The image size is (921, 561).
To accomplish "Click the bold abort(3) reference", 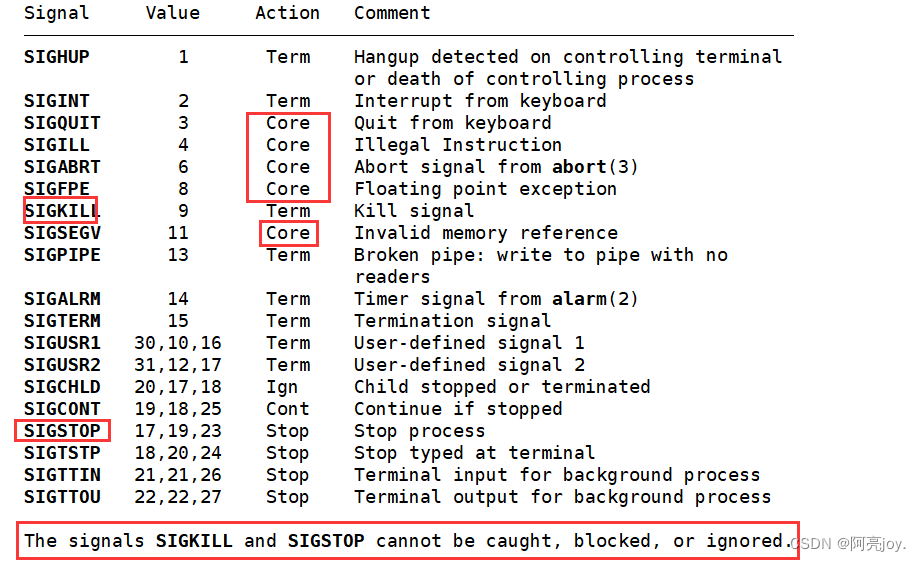I will pos(595,167).
